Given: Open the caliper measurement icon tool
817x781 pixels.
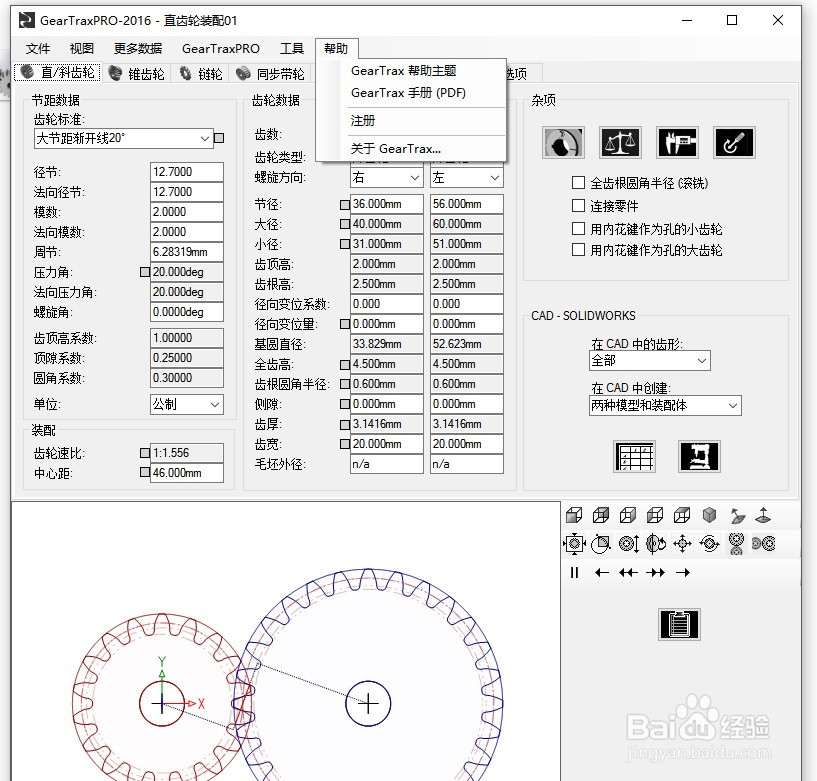Looking at the screenshot, I should (x=677, y=142).
